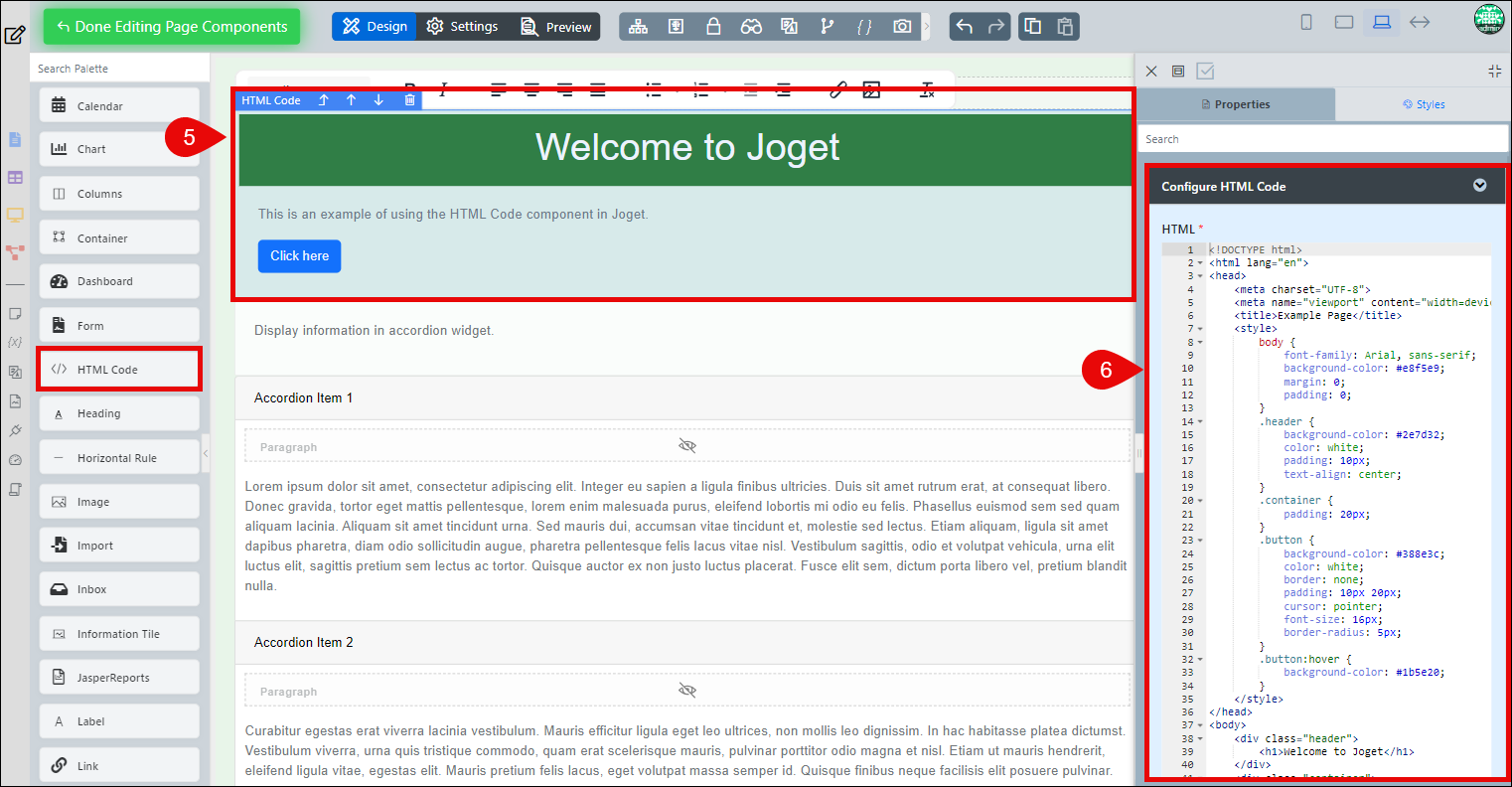The height and width of the screenshot is (787, 1512).
Task: Click the lock permission icon in the top toolbar
Action: 713,27
